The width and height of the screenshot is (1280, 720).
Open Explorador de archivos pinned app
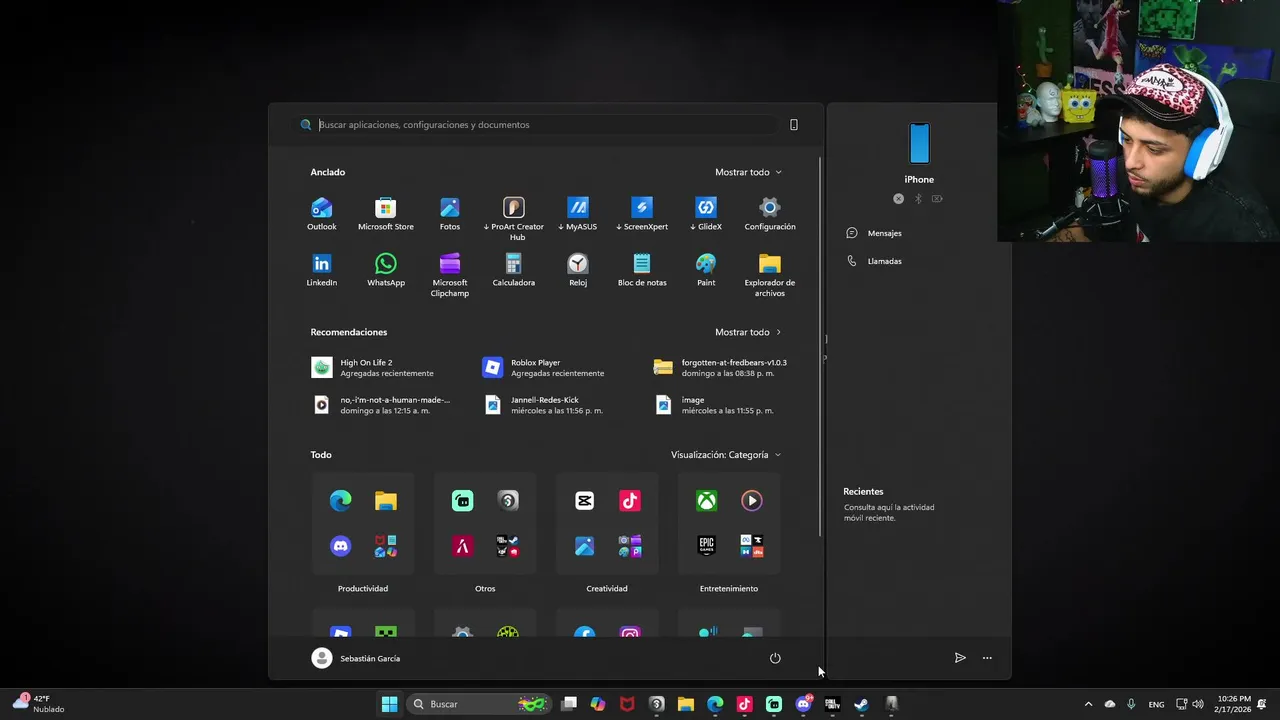point(770,275)
